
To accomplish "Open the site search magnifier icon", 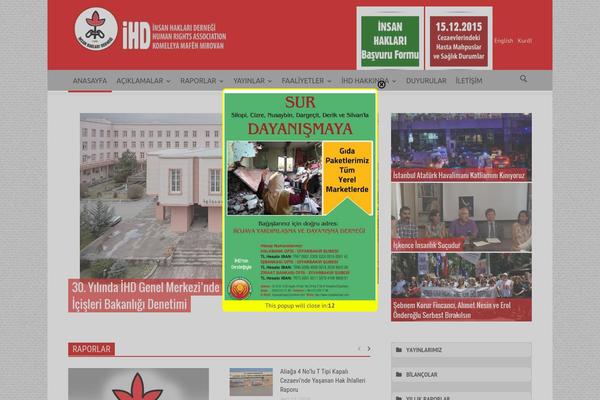I will point(523,78).
